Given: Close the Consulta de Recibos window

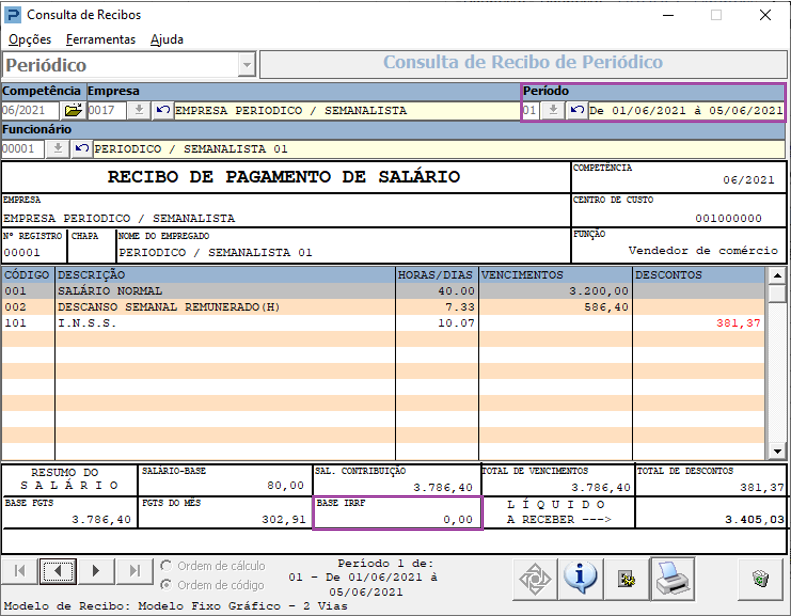Looking at the screenshot, I should click(x=765, y=15).
